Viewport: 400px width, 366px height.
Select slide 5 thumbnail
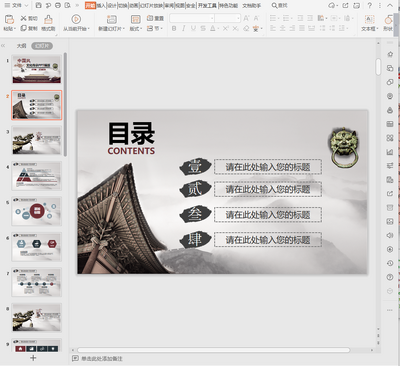point(37,211)
